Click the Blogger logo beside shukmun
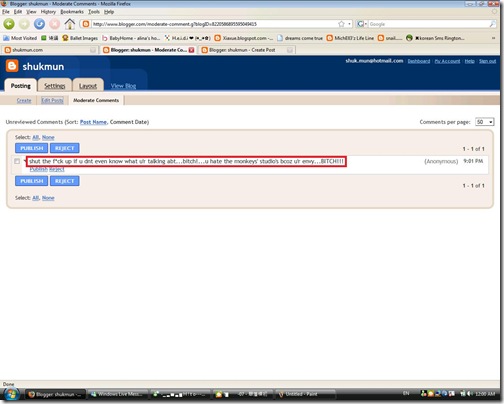 12,66
